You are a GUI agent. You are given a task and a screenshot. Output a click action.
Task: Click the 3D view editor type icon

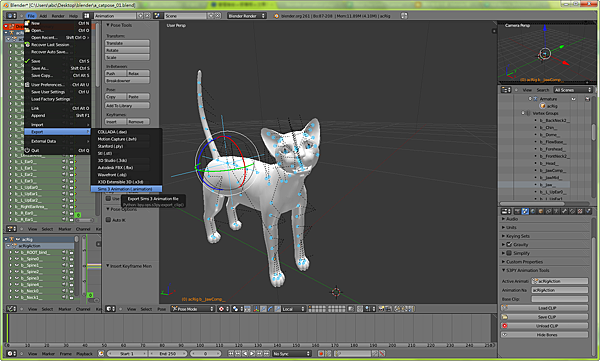point(110,309)
